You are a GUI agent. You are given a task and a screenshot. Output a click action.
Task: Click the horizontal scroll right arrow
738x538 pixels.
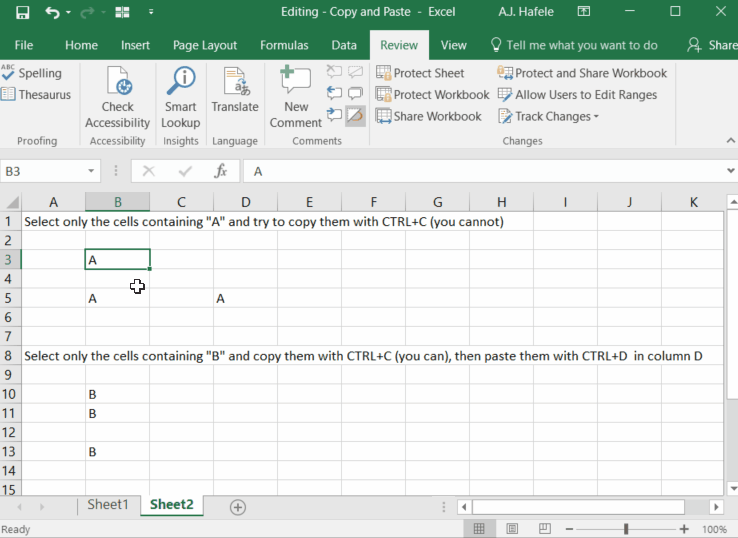point(716,507)
